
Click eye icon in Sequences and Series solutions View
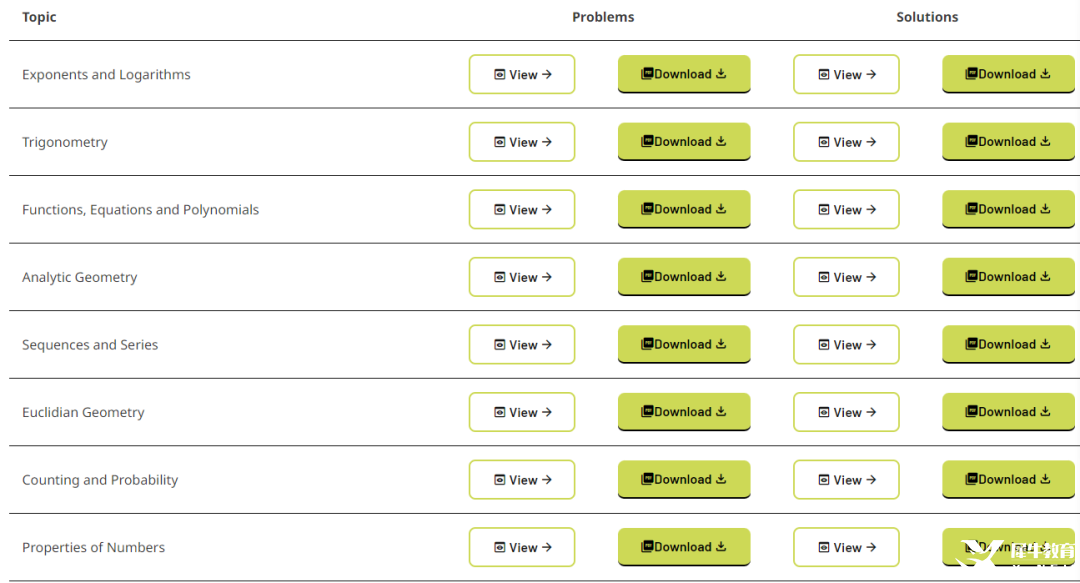pos(824,345)
